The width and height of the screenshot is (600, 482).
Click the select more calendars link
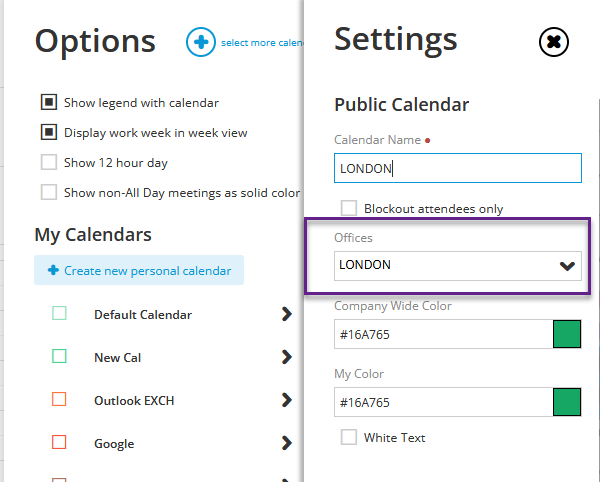point(262,42)
